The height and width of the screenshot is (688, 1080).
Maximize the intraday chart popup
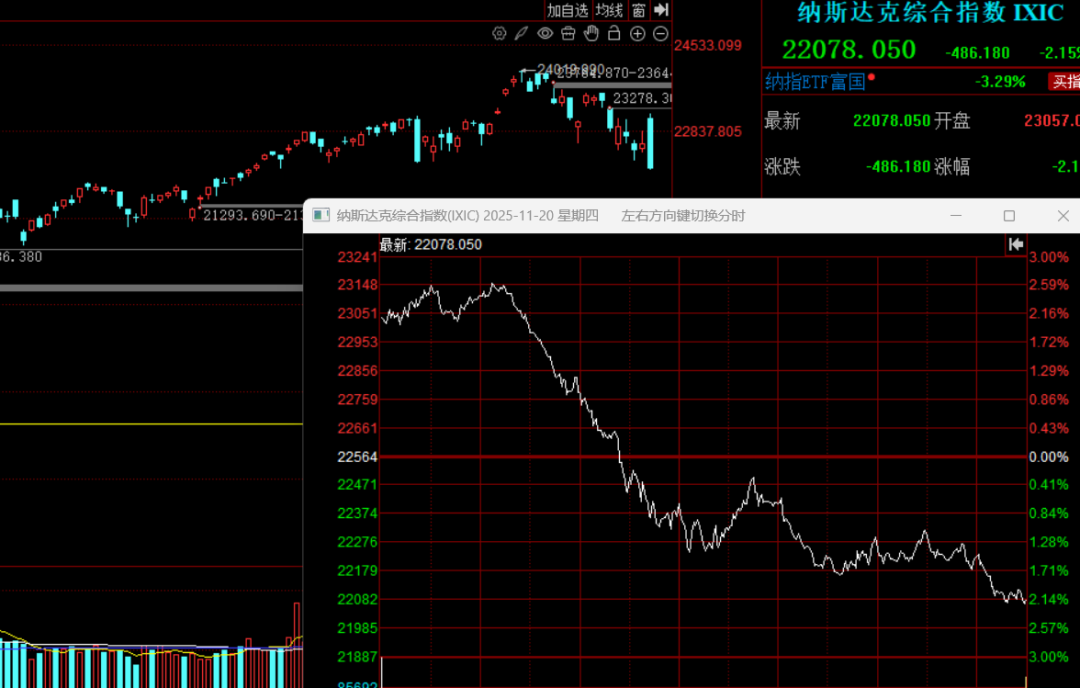tap(1009, 216)
